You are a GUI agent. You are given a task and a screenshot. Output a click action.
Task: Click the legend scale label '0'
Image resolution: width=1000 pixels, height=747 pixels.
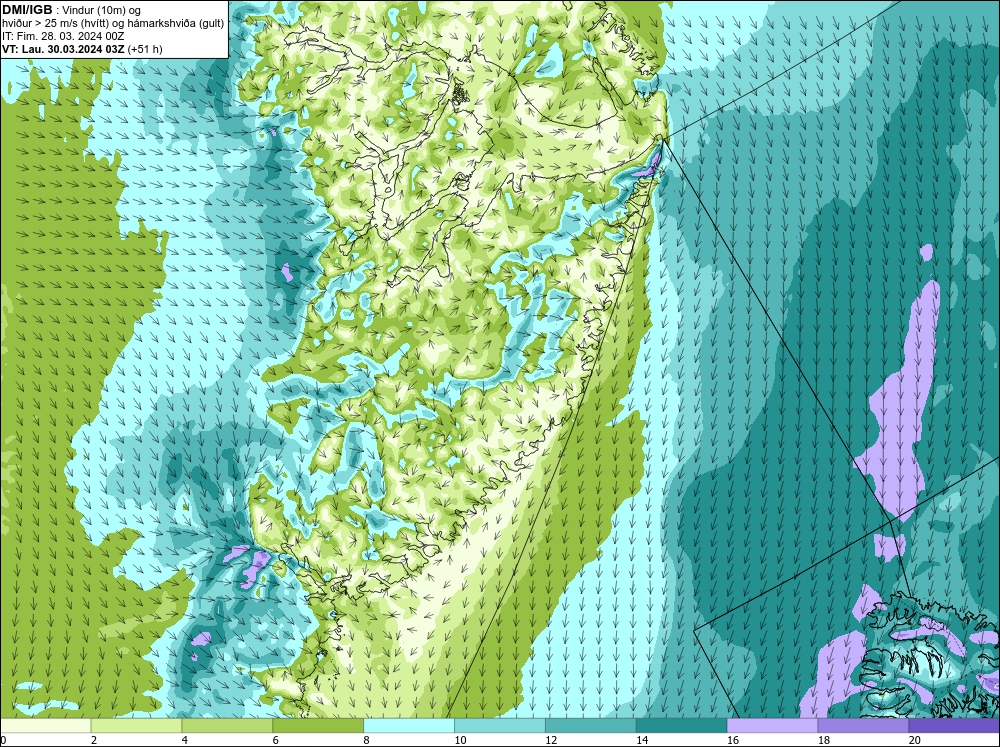pyautogui.click(x=3, y=740)
